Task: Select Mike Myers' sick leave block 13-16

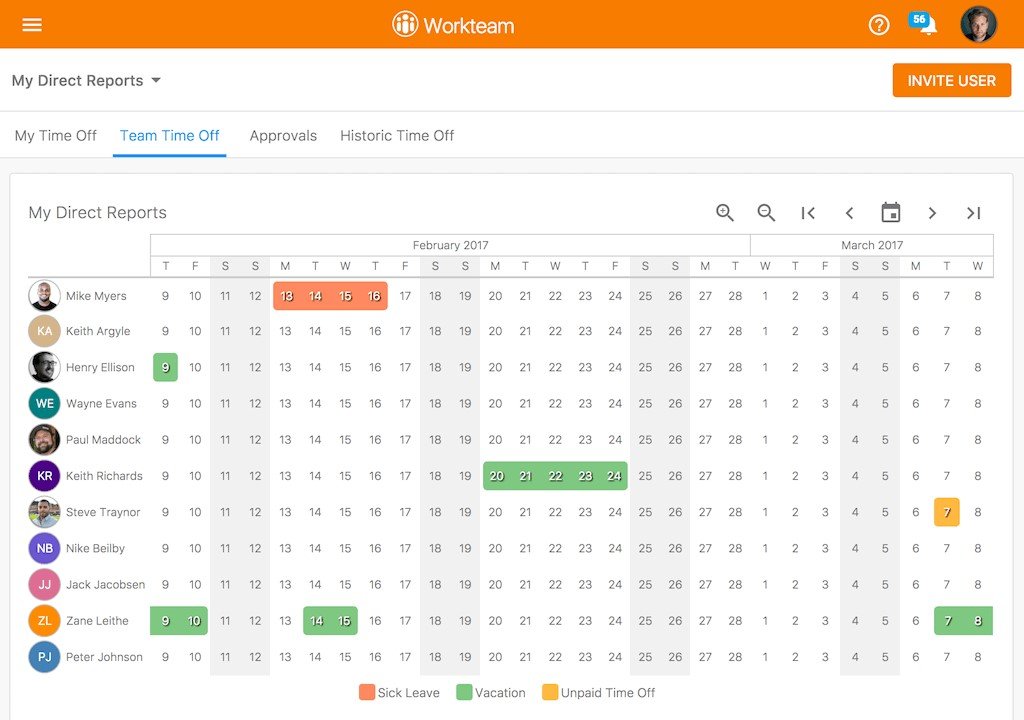Action: click(330, 296)
